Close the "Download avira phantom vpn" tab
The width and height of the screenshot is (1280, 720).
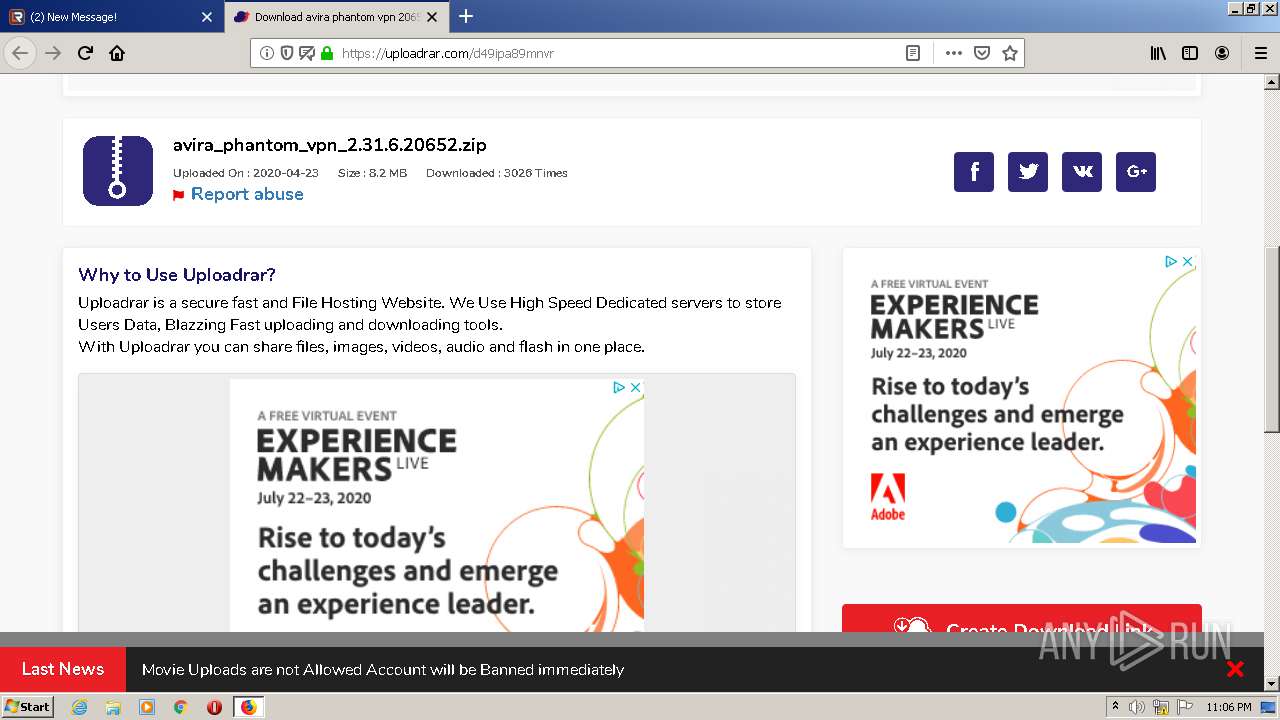433,17
